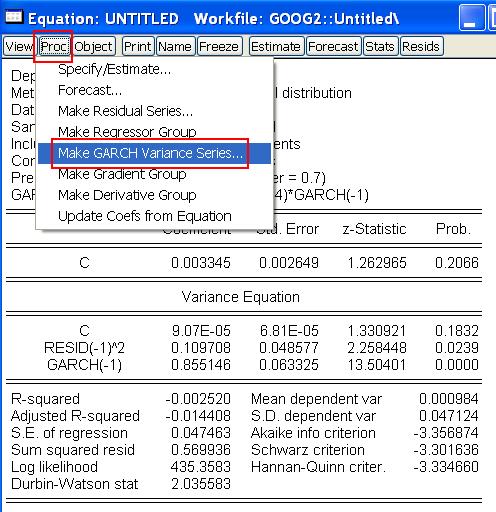Image resolution: width=496 pixels, height=512 pixels.
Task: Click the equation window icon in title bar
Action: [x=14, y=17]
